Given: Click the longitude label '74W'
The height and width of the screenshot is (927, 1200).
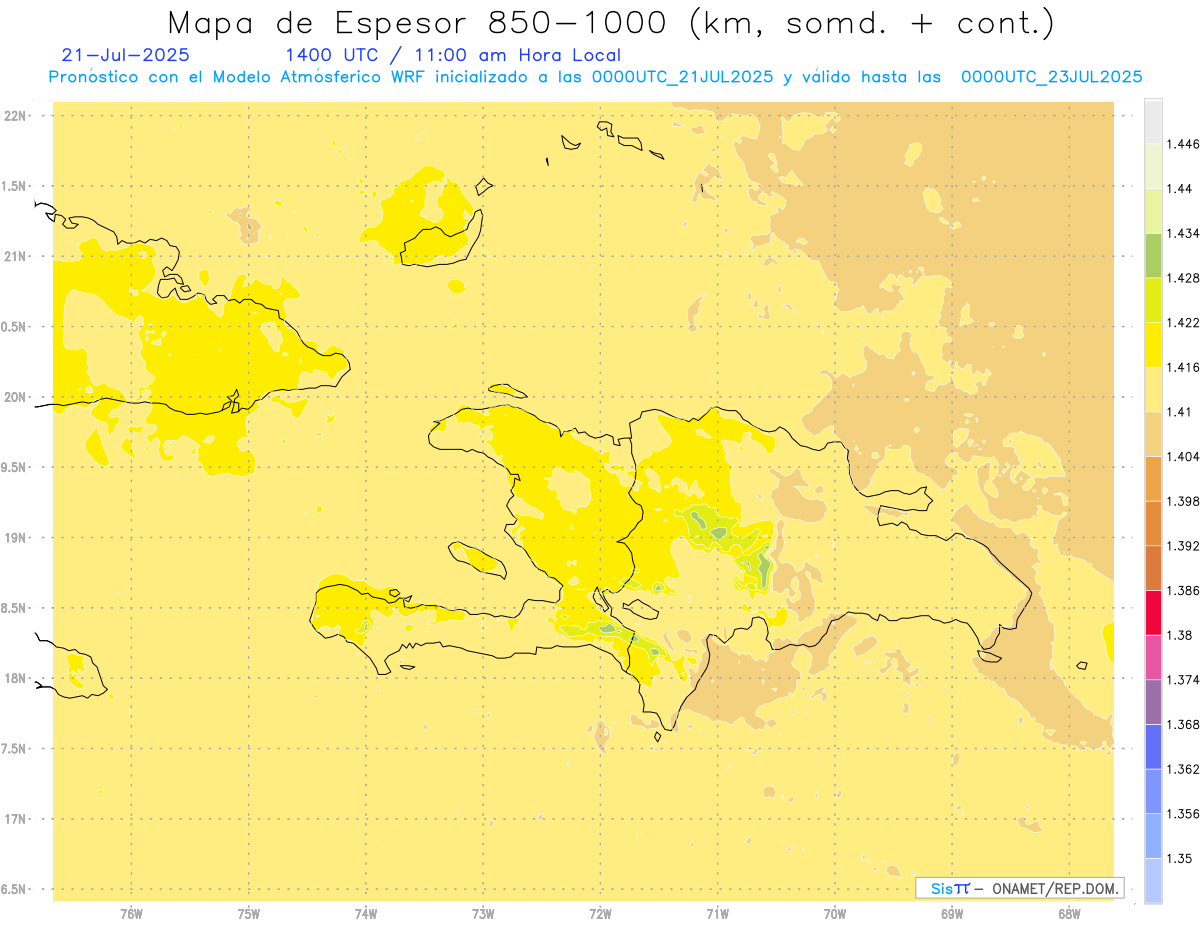Looking at the screenshot, I should [x=365, y=913].
